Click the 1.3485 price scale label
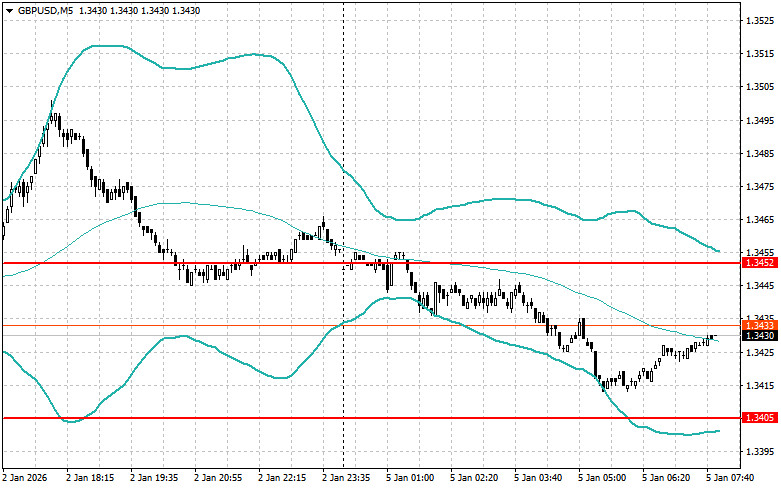 (x=759, y=154)
